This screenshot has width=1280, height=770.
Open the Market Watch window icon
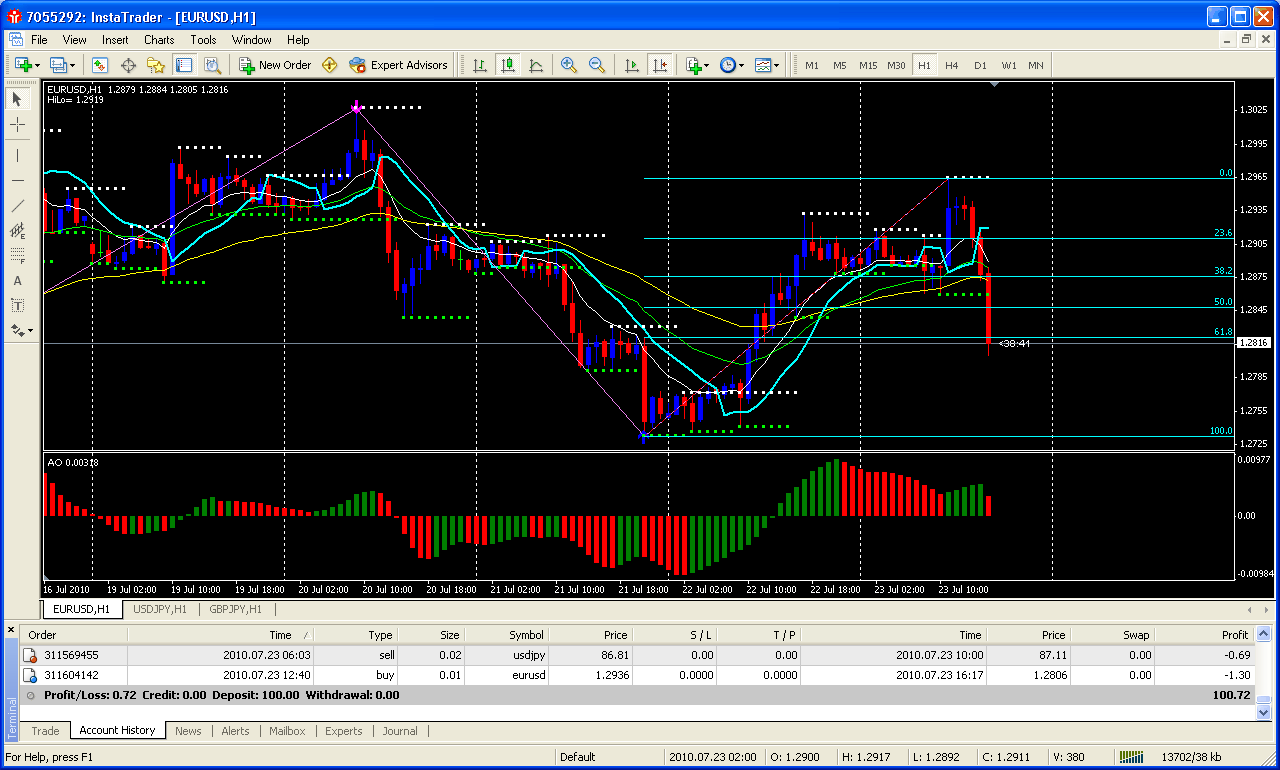100,65
